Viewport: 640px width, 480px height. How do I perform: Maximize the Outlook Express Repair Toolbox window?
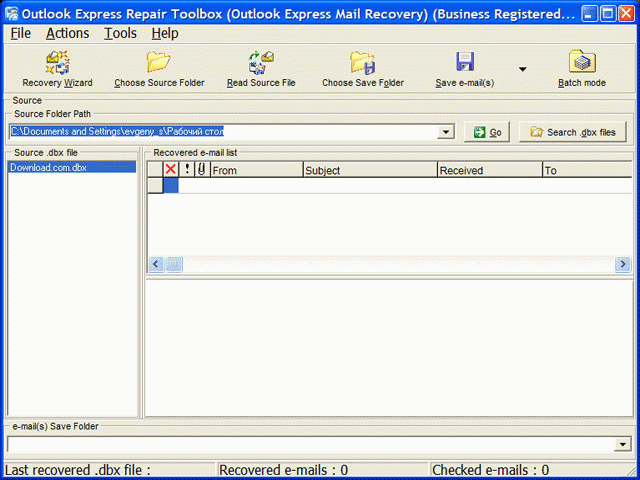point(607,14)
